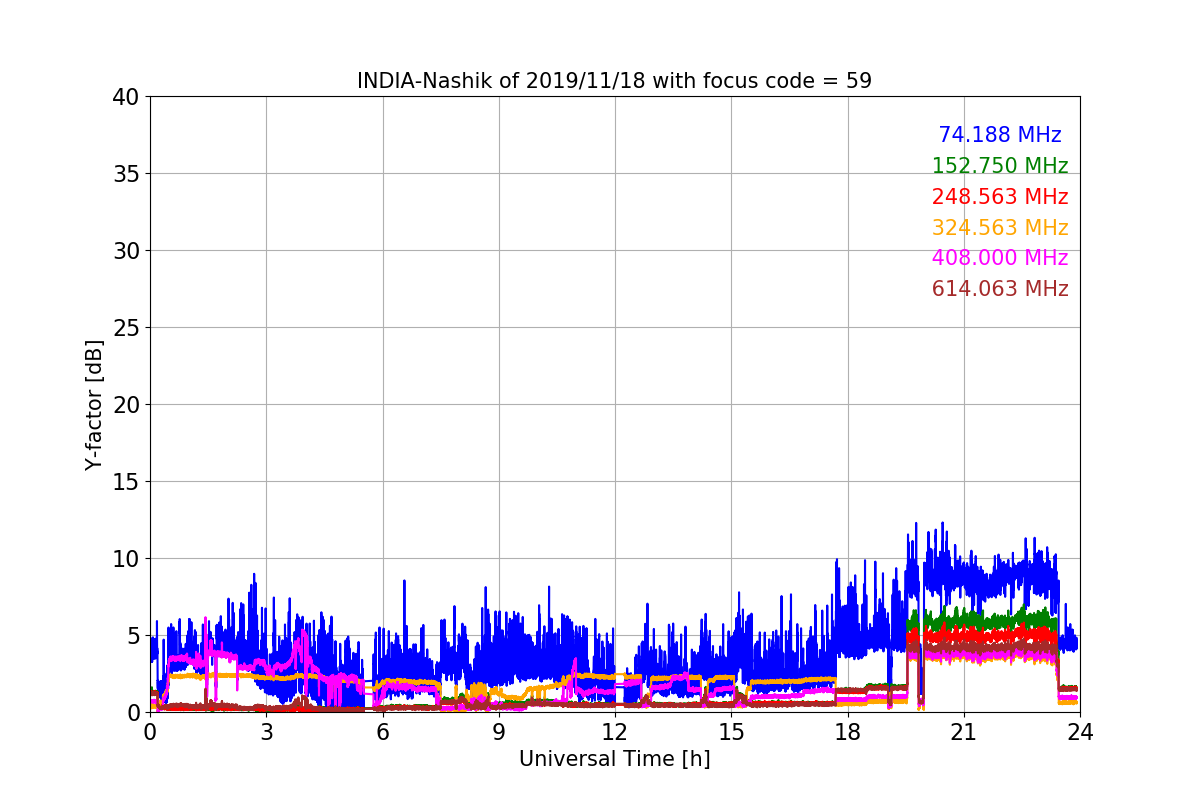Screen dimensions: 1200x800
Task: Click the y-axis tick label 40
Action: point(125,97)
